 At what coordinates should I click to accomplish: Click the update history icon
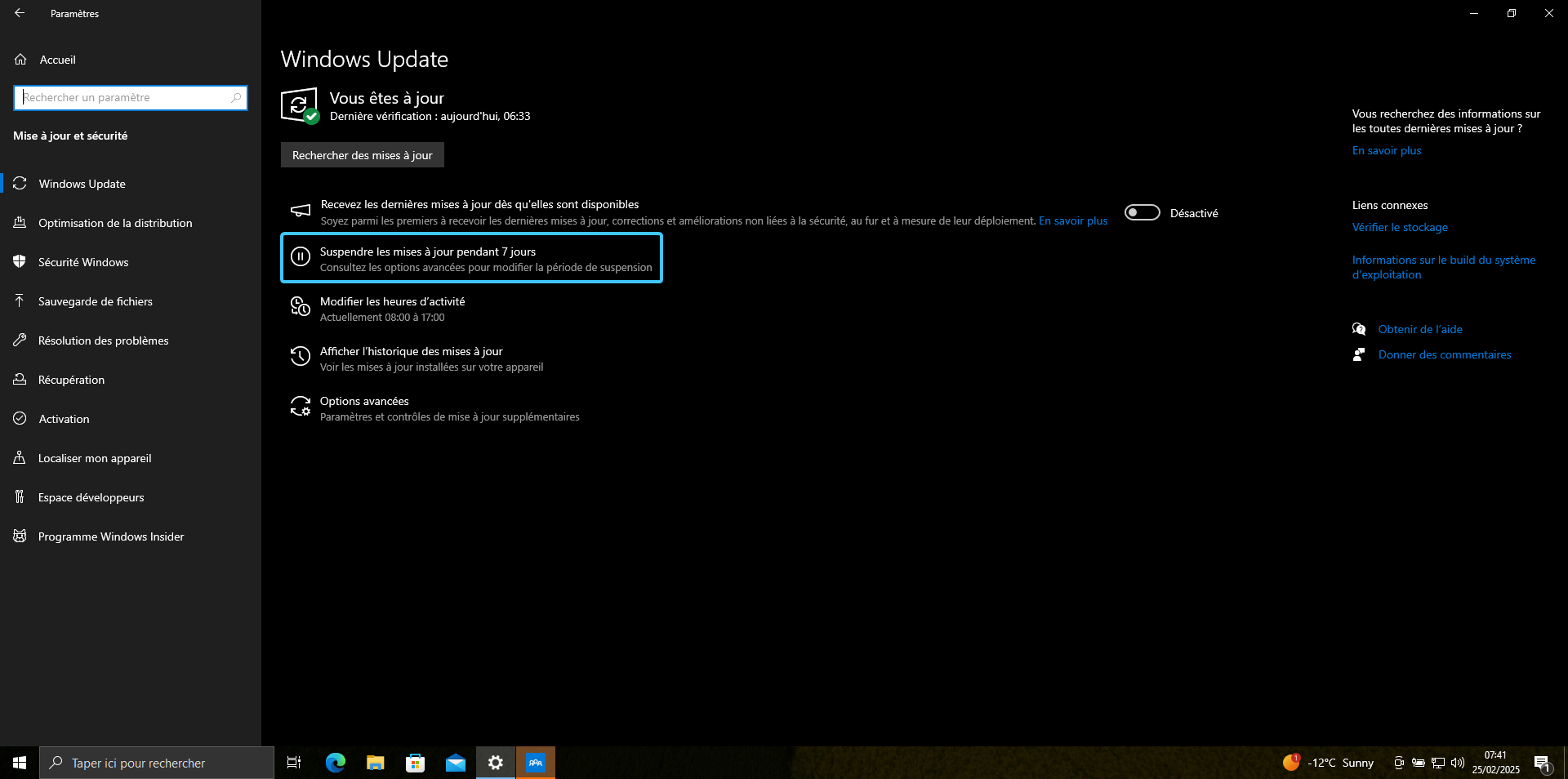[x=301, y=357]
